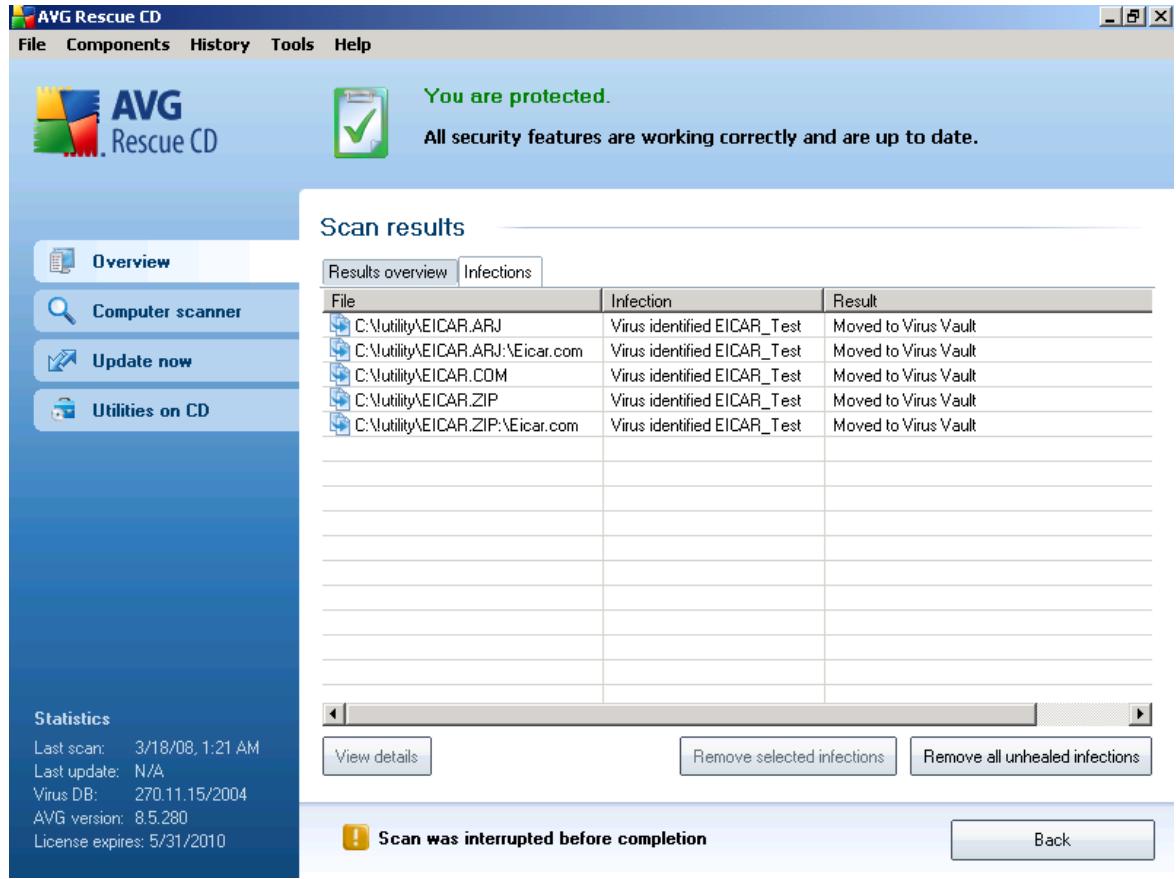Sort by the File column header
Viewport: 1176px width, 879px height.
coord(462,301)
